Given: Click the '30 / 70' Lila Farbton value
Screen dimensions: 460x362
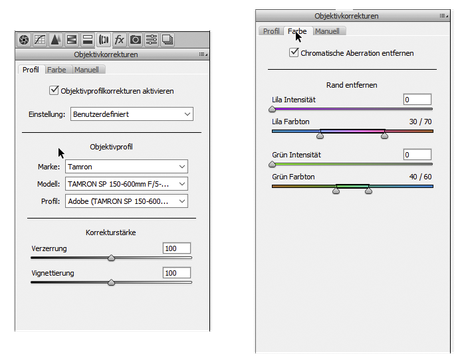Looking at the screenshot, I should [421, 122].
